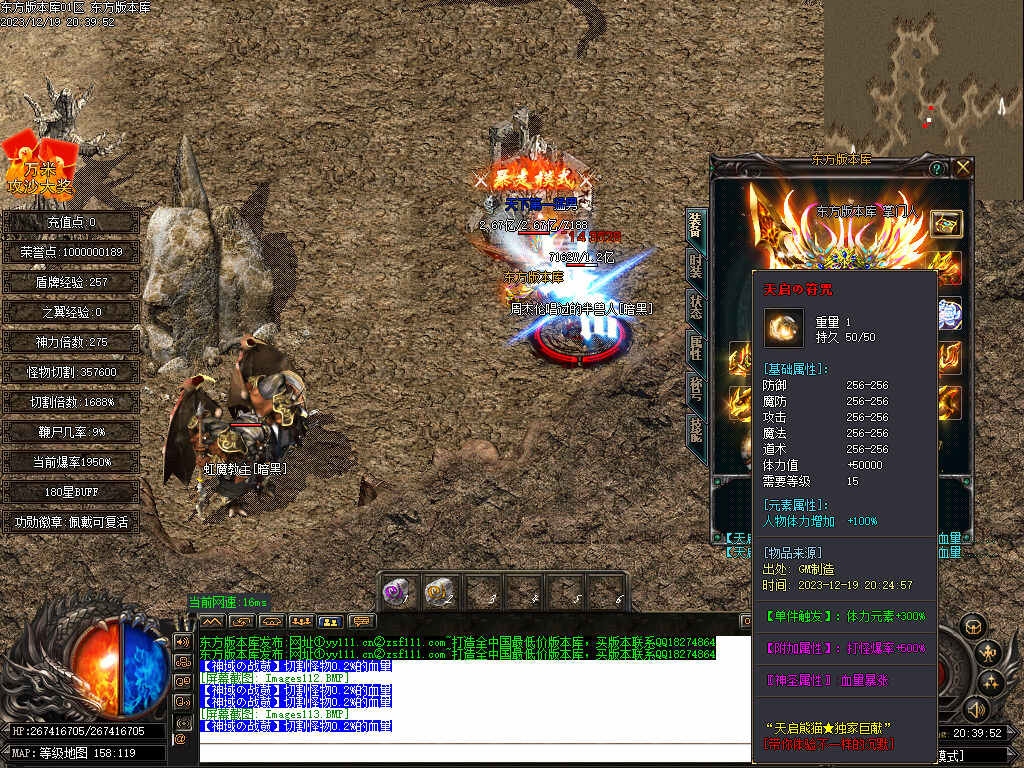Click the 周杰伦唱过的半兽人[暗黑] monster name
The width and height of the screenshot is (1024, 768).
point(581,308)
